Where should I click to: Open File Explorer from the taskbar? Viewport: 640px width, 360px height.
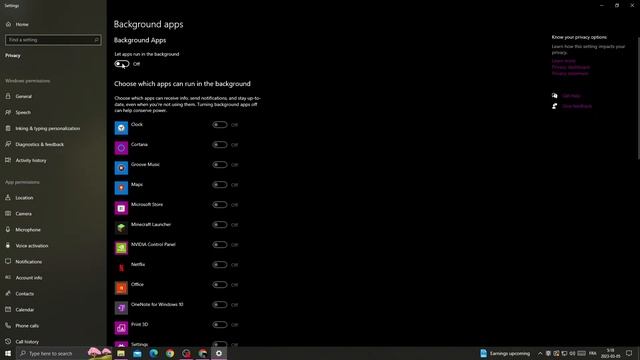[x=121, y=353]
